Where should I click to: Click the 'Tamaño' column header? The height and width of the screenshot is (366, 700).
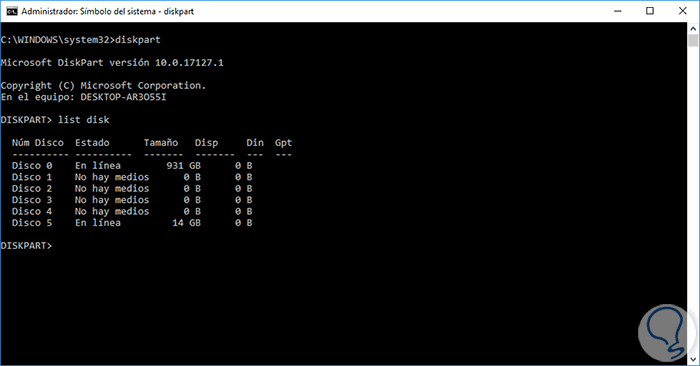tap(161, 143)
